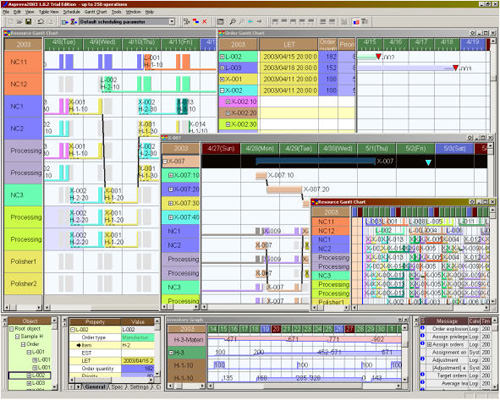Image resolution: width=500 pixels, height=400 pixels.
Task: Click the grey right arrow toolbar icon
Action: (259, 22)
